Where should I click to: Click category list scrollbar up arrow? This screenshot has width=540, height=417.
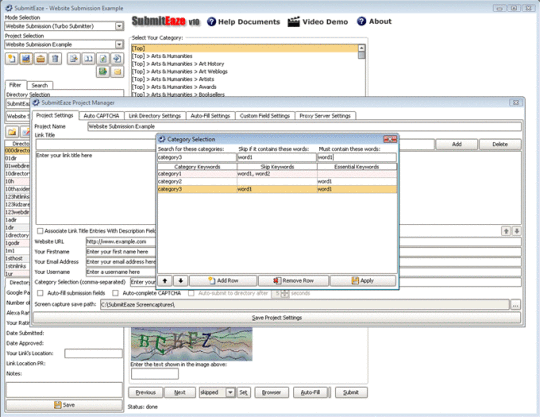pos(361,48)
